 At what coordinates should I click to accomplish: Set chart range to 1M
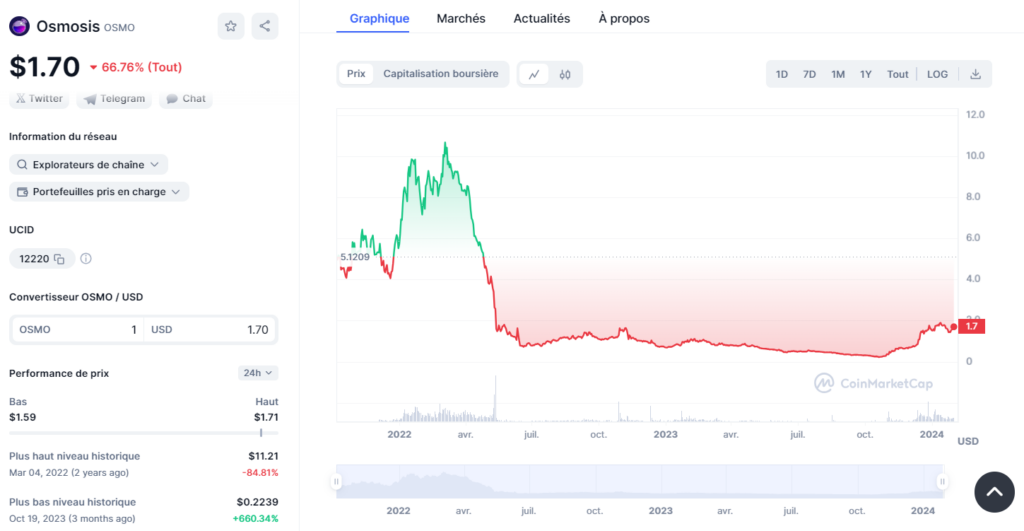coord(838,74)
